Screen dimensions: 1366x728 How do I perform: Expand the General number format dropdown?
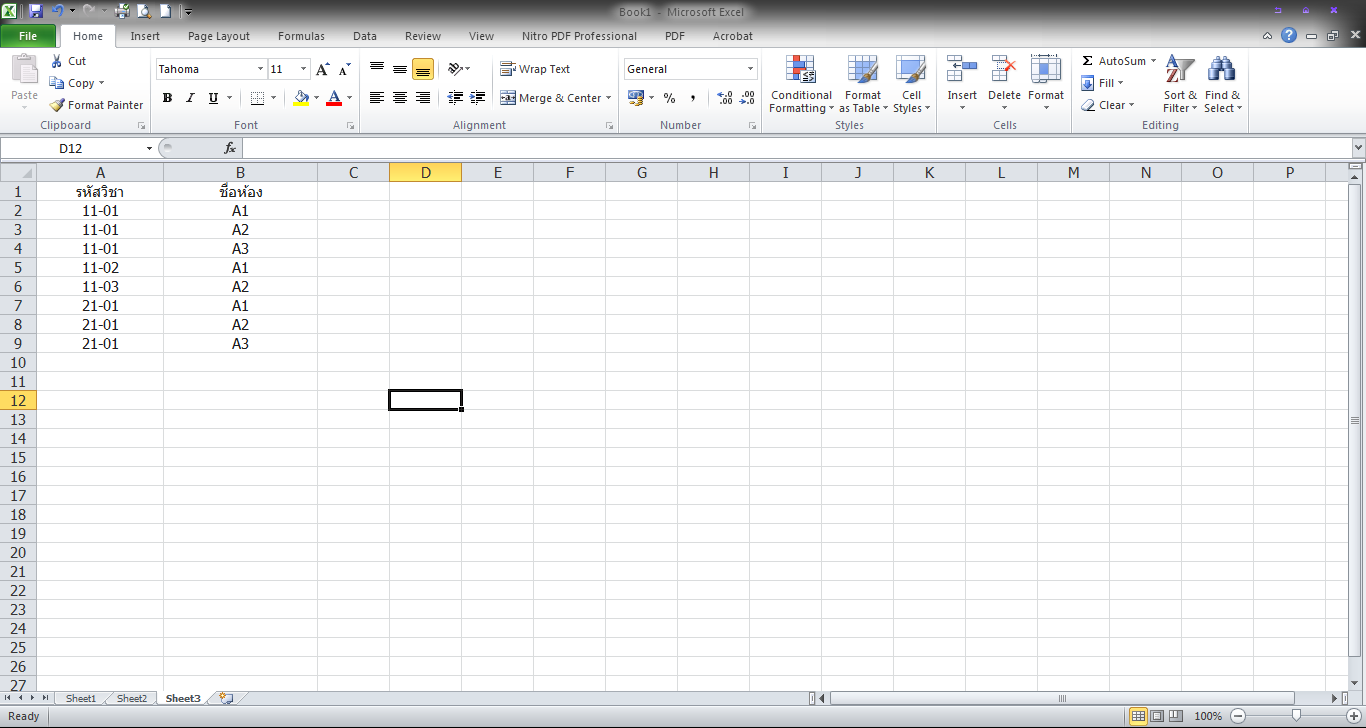[751, 69]
